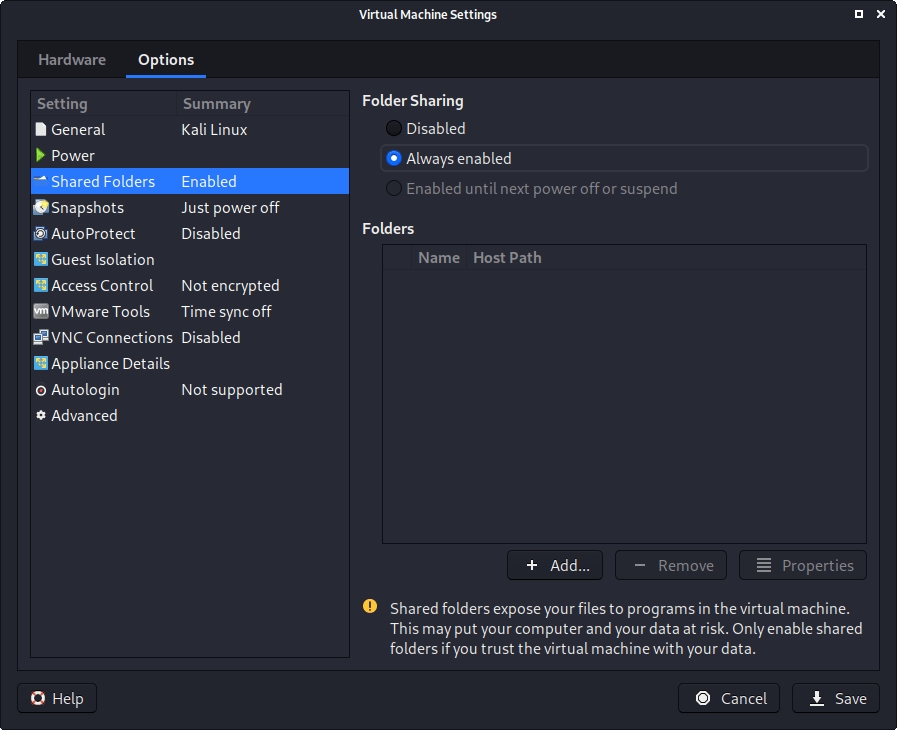
Task: Switch to the Hardware tab
Action: point(72,60)
